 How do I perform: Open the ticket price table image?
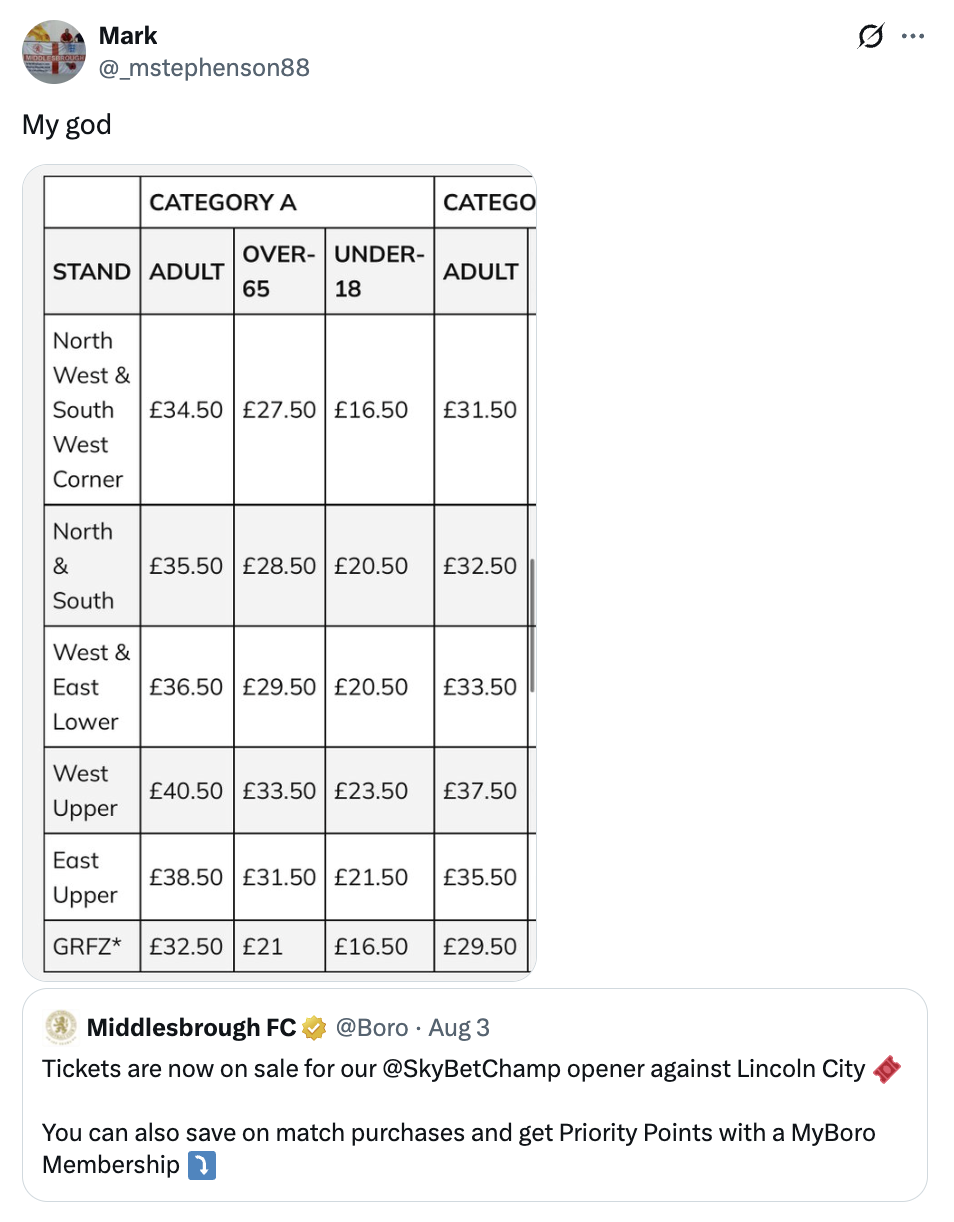tap(279, 572)
